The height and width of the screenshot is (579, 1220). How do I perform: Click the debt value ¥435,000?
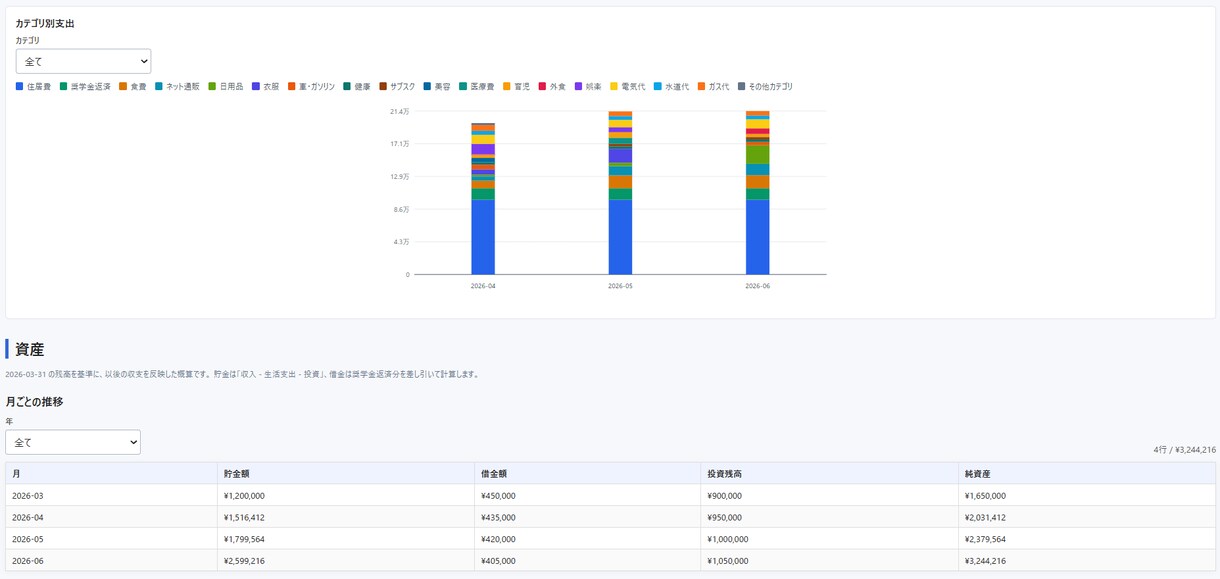tap(498, 518)
